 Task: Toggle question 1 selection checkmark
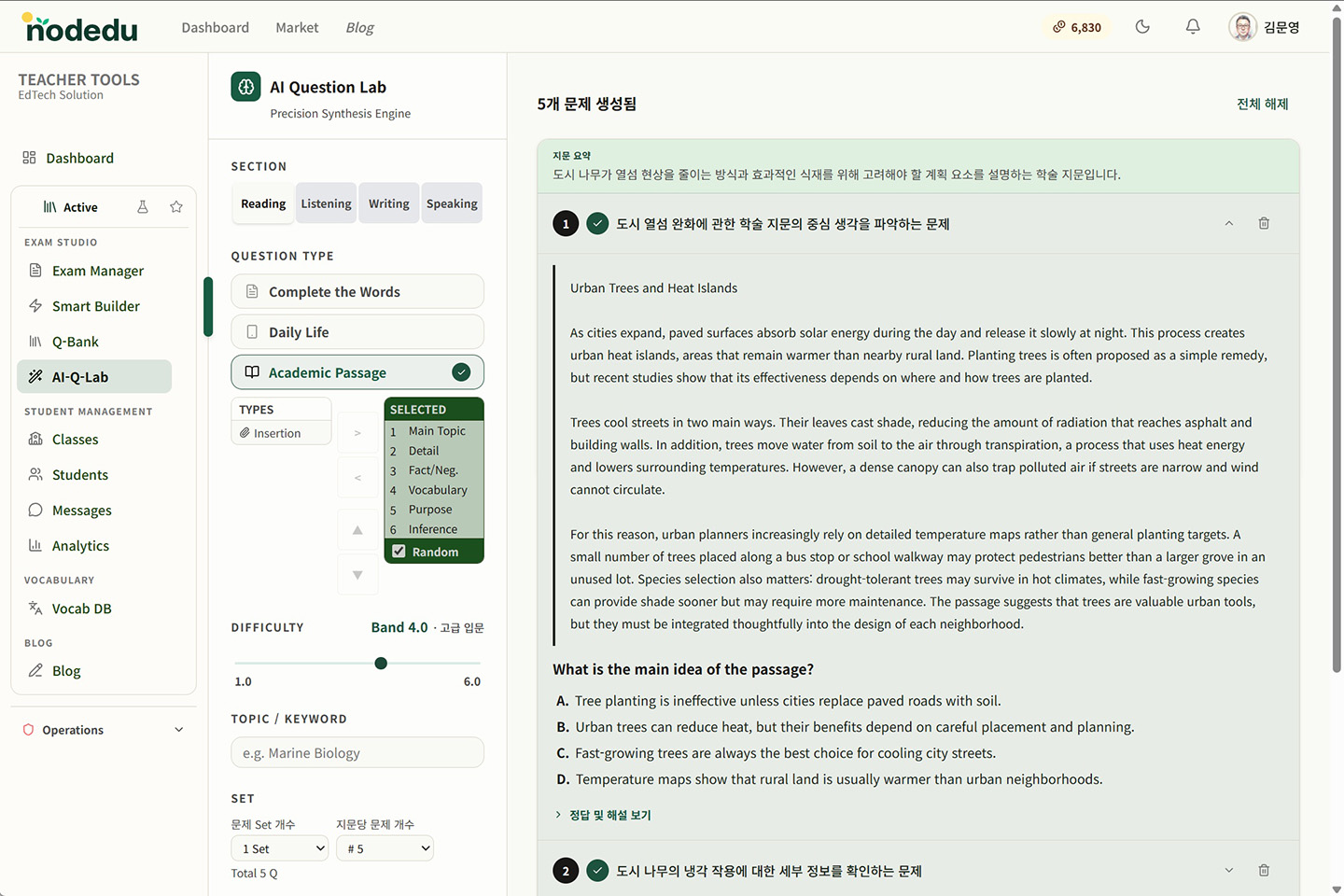(597, 224)
